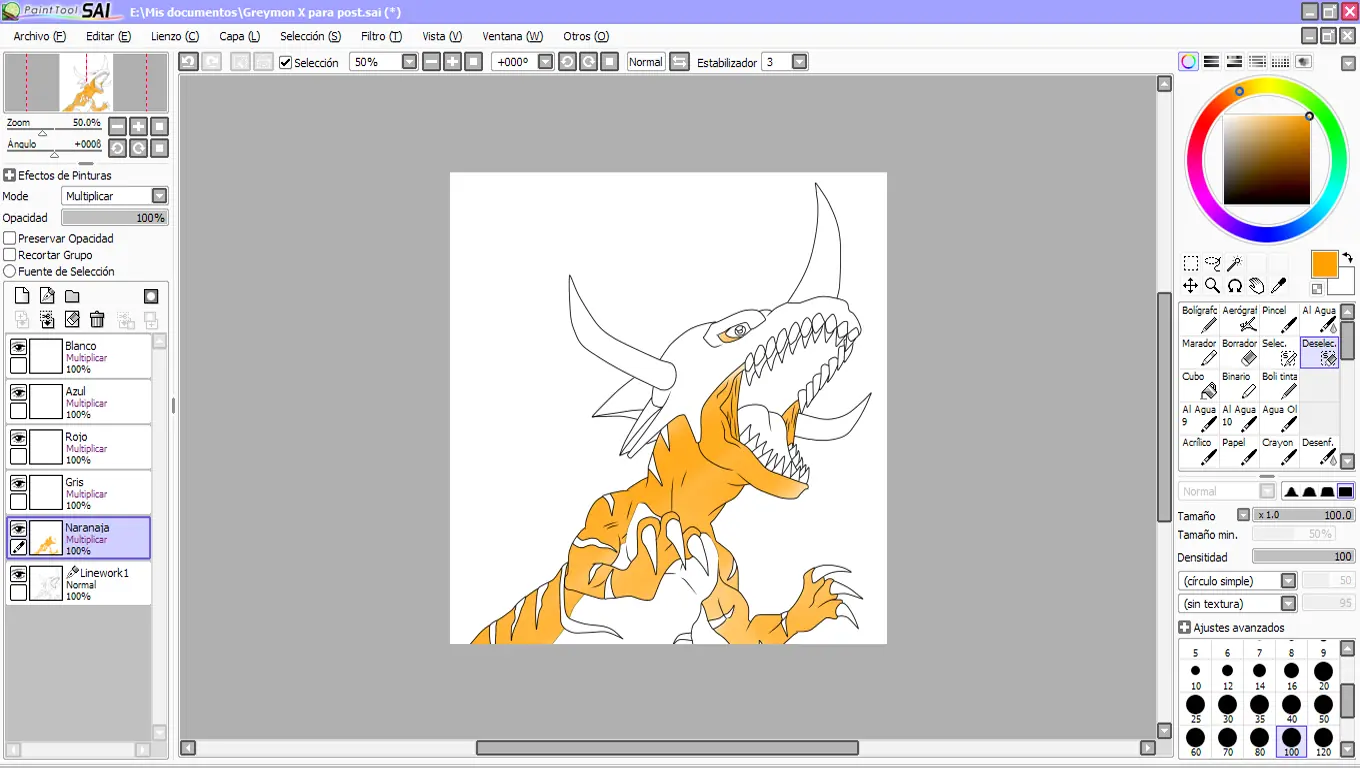Select the move layer tool
Screen dimensions: 1360x768
point(1190,286)
